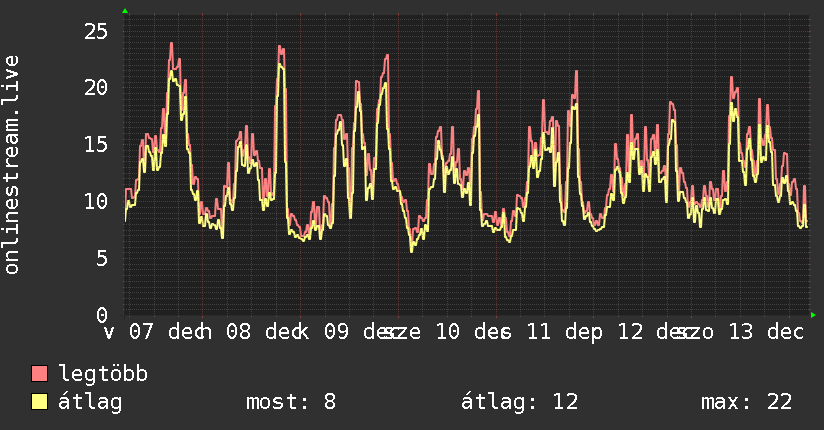This screenshot has height=430, width=824.
Task: Click the green arrow ending the x-axis
Action: click(x=813, y=315)
